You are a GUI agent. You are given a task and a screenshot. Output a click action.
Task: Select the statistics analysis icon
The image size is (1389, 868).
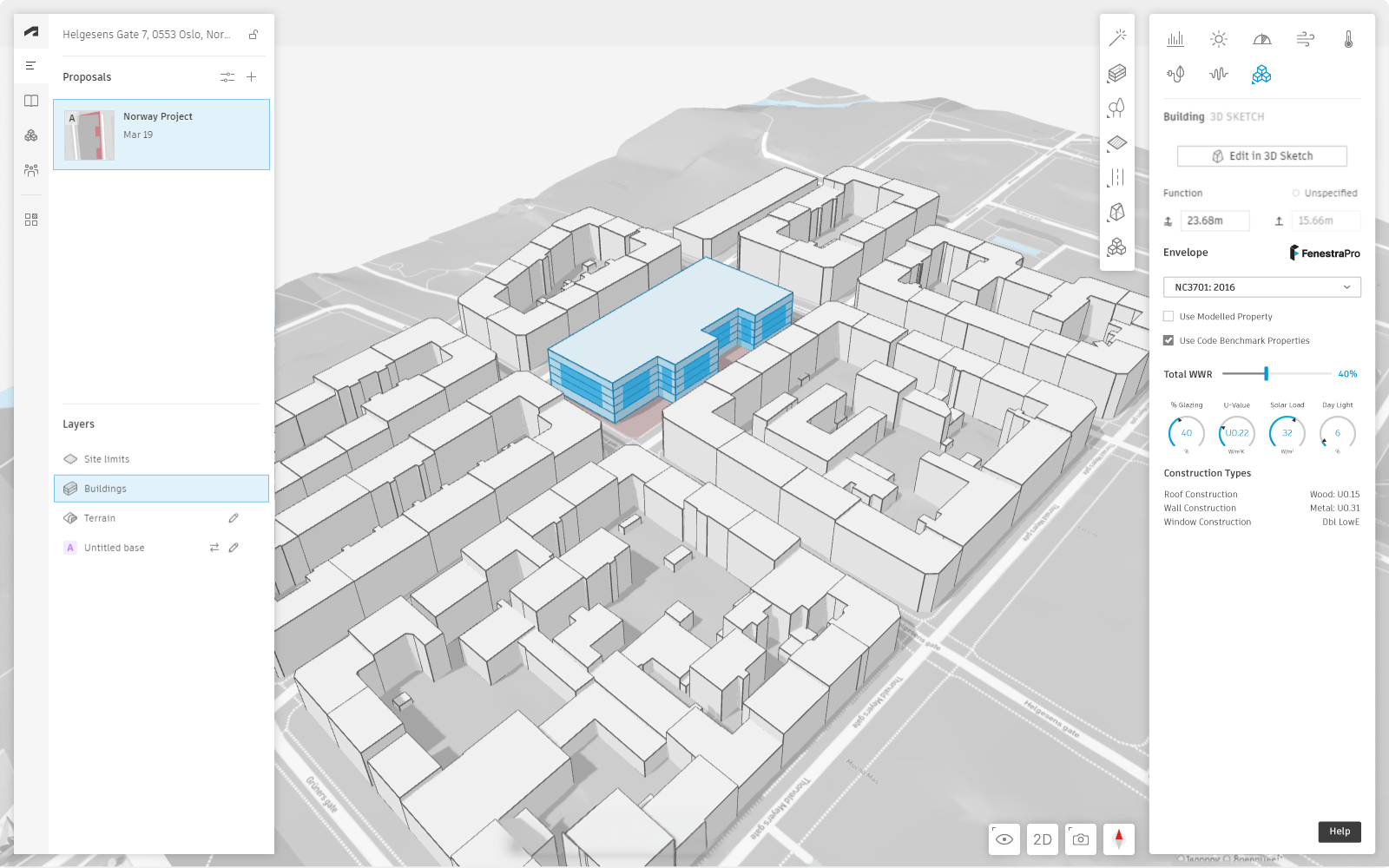tap(1175, 39)
